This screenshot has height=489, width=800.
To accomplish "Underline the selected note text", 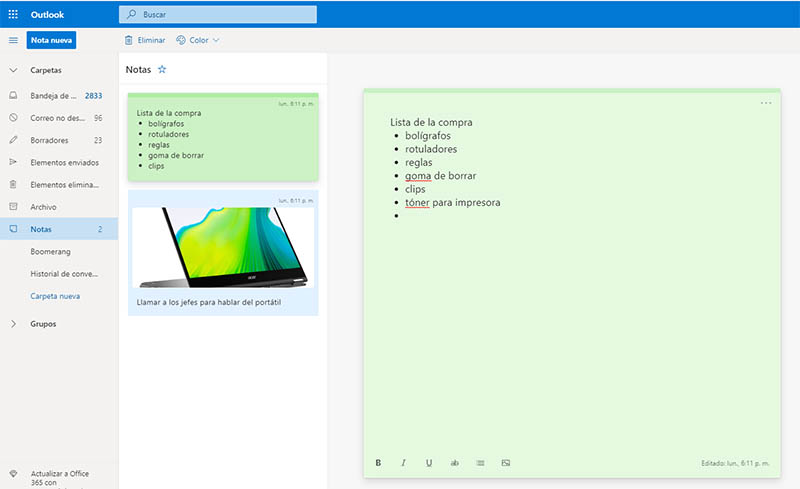I will (429, 463).
